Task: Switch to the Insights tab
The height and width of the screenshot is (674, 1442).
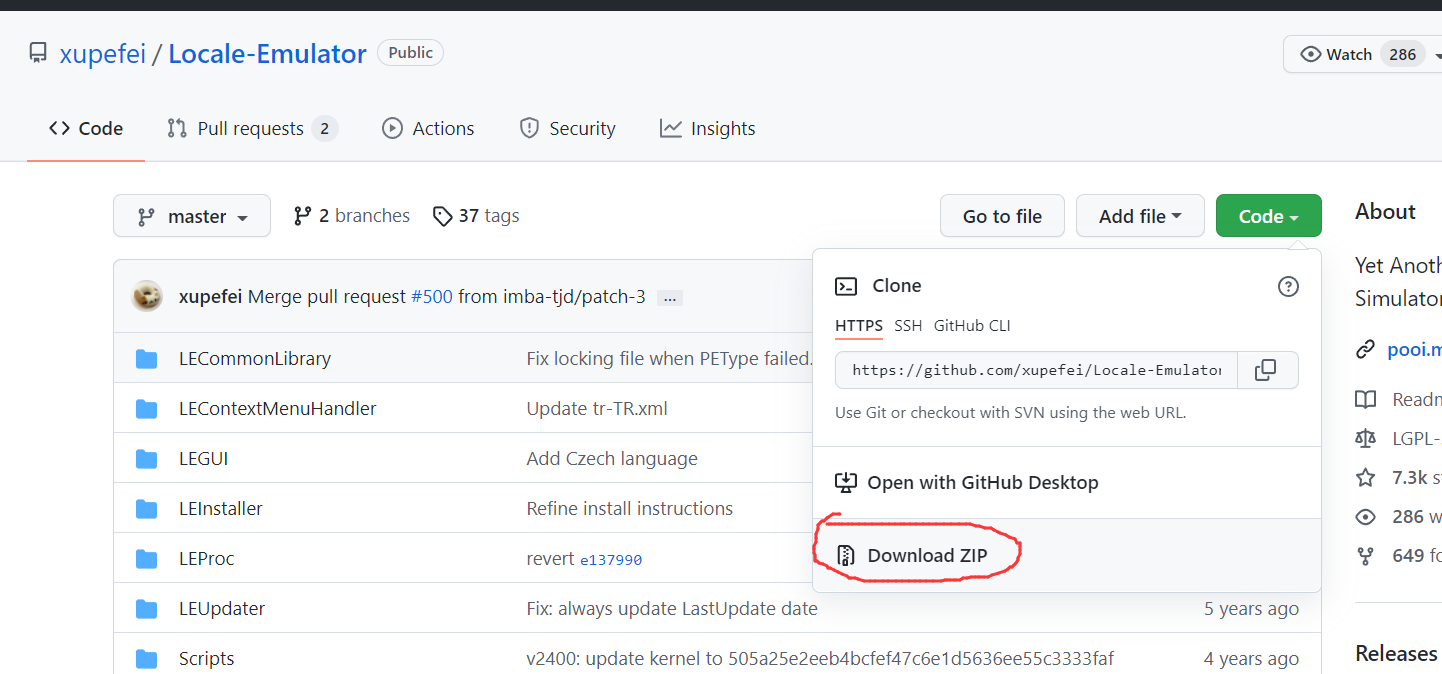Action: point(707,128)
